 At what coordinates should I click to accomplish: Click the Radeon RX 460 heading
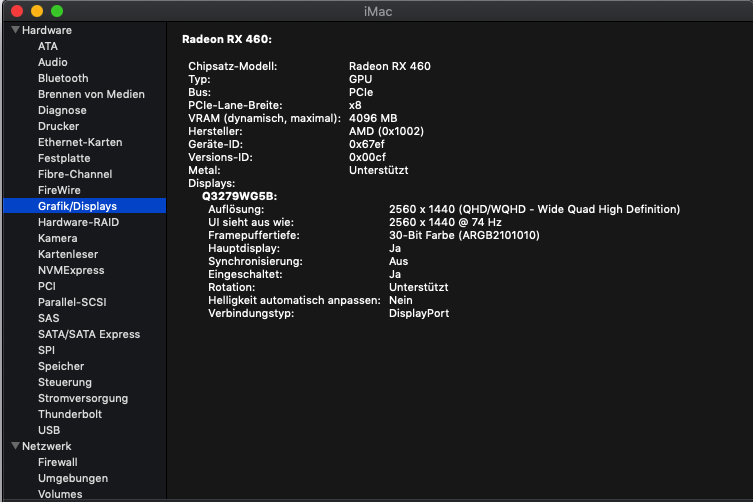(227, 39)
